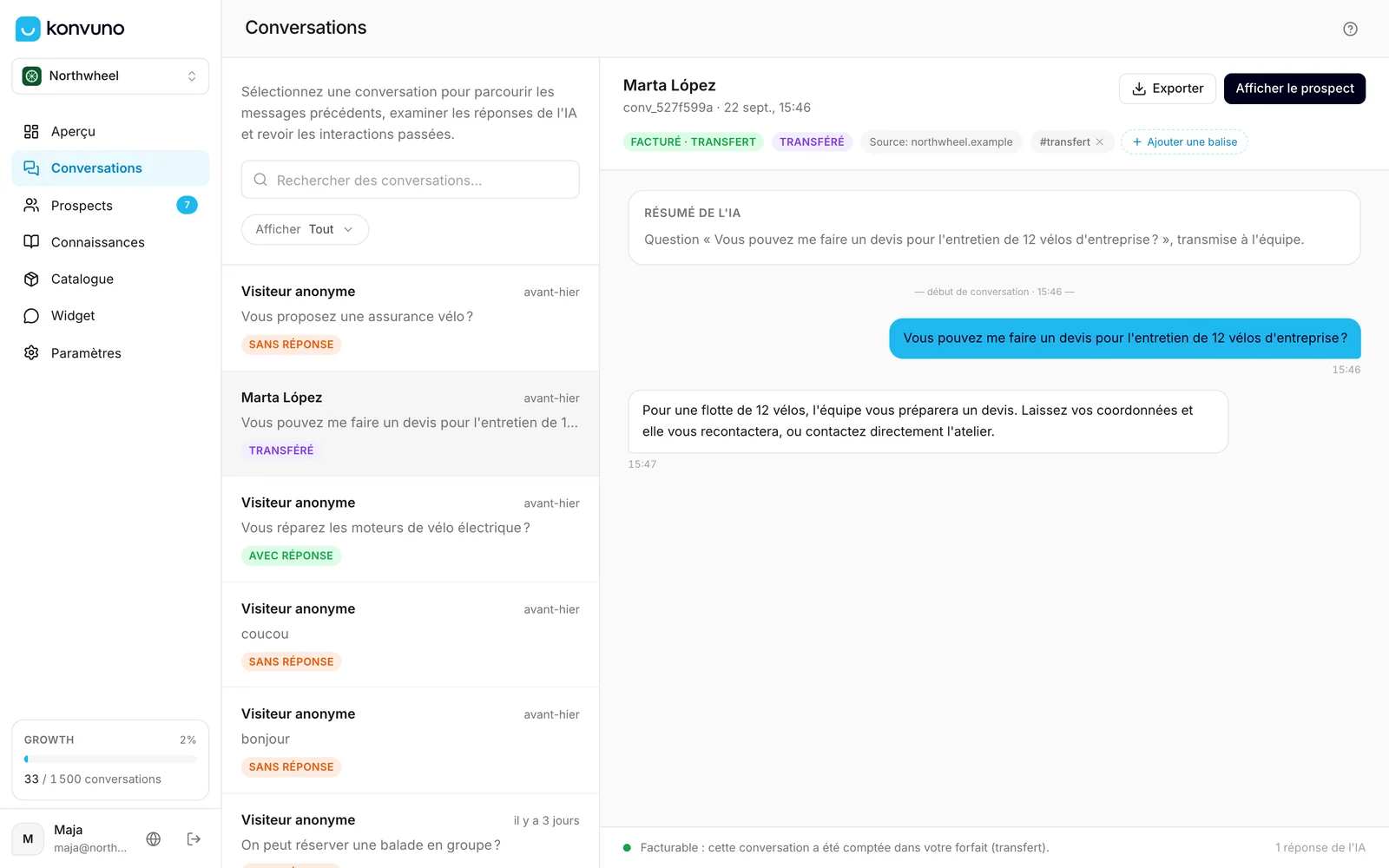The width and height of the screenshot is (1389, 868).
Task: Click the globe language icon
Action: point(154,838)
